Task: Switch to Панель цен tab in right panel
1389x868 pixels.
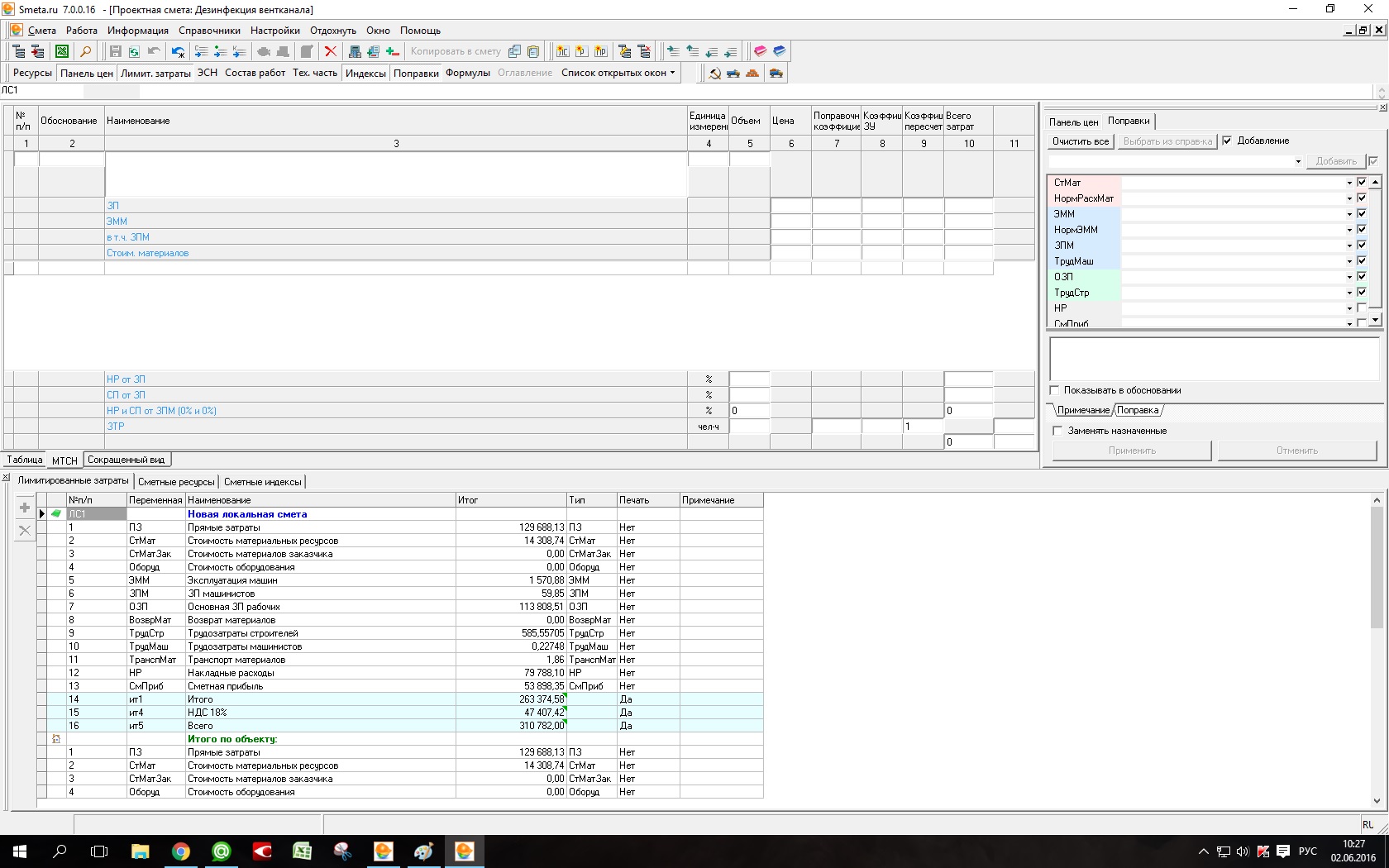Action: point(1073,122)
